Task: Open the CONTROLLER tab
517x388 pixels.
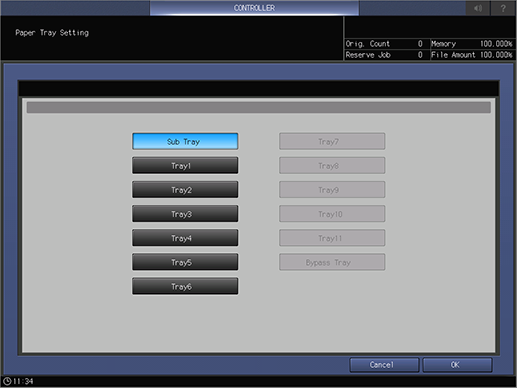Action: click(x=254, y=8)
